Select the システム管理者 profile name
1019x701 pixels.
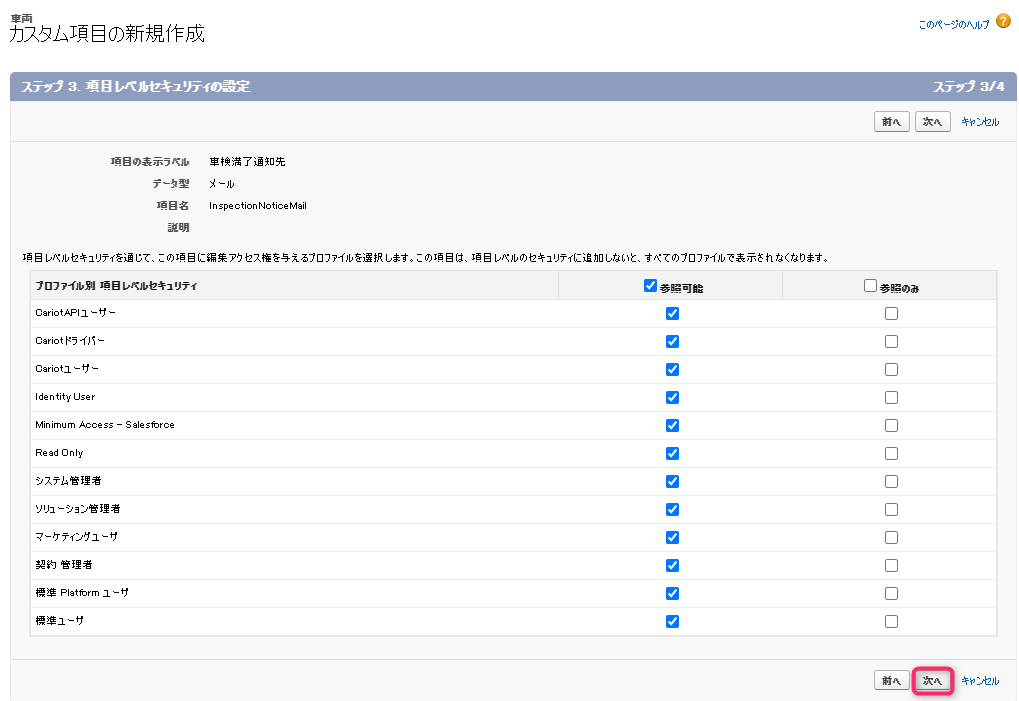tap(68, 481)
